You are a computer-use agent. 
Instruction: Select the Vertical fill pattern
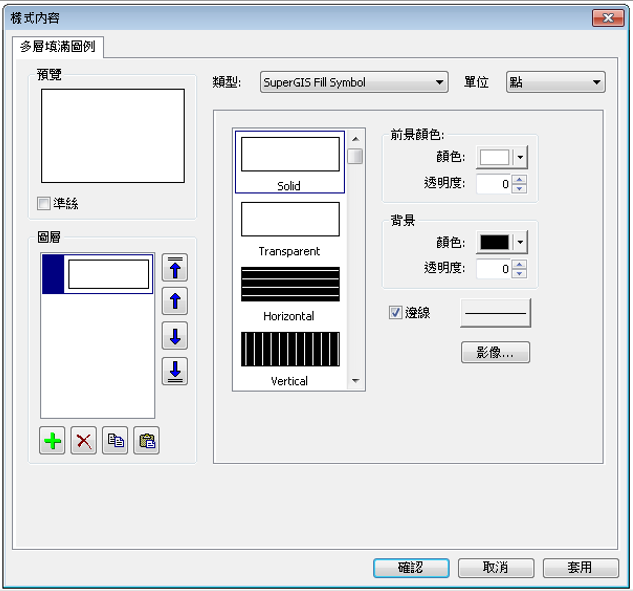pyautogui.click(x=290, y=358)
